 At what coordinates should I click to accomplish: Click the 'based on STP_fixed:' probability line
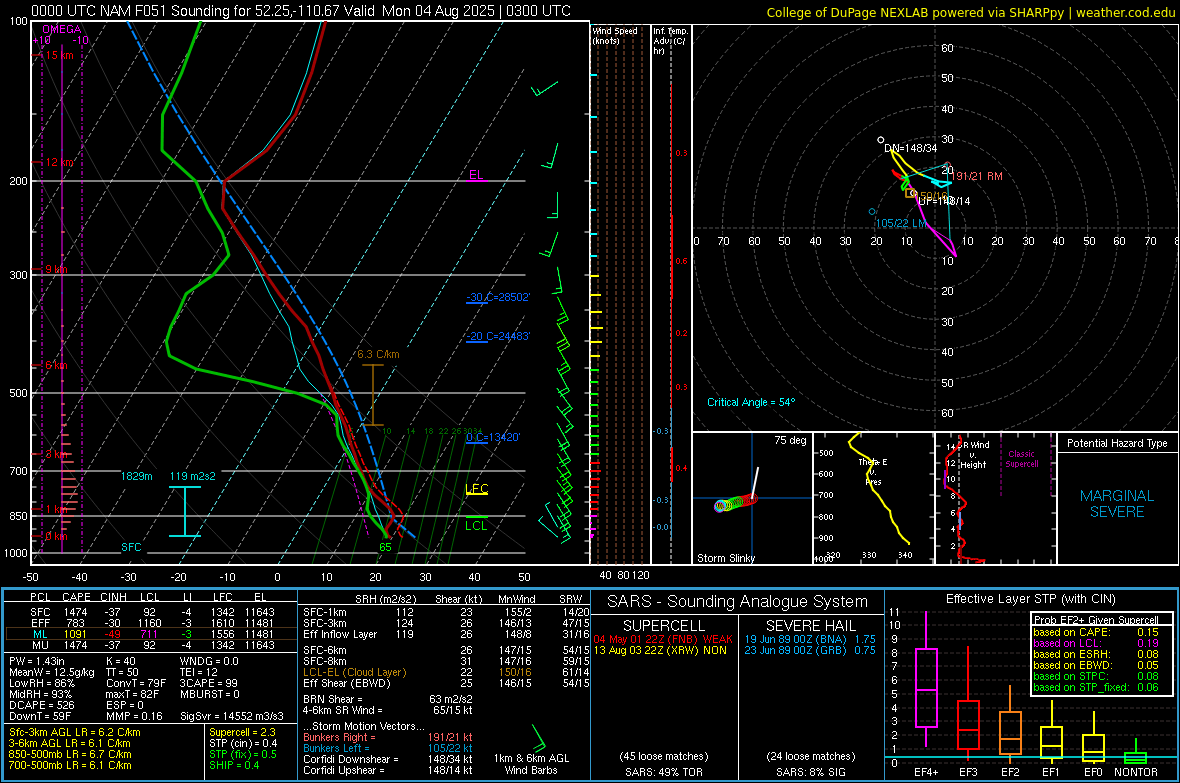pyautogui.click(x=1096, y=687)
